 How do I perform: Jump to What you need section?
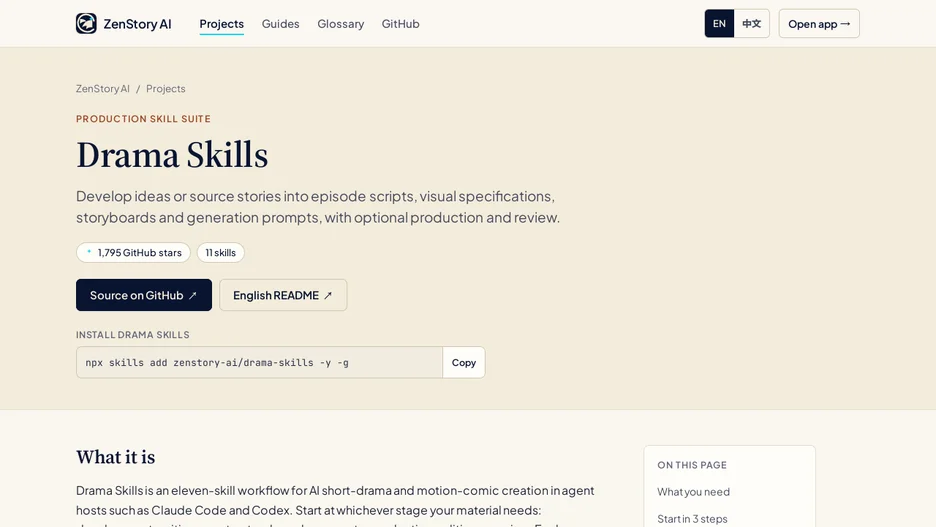pyautogui.click(x=694, y=492)
